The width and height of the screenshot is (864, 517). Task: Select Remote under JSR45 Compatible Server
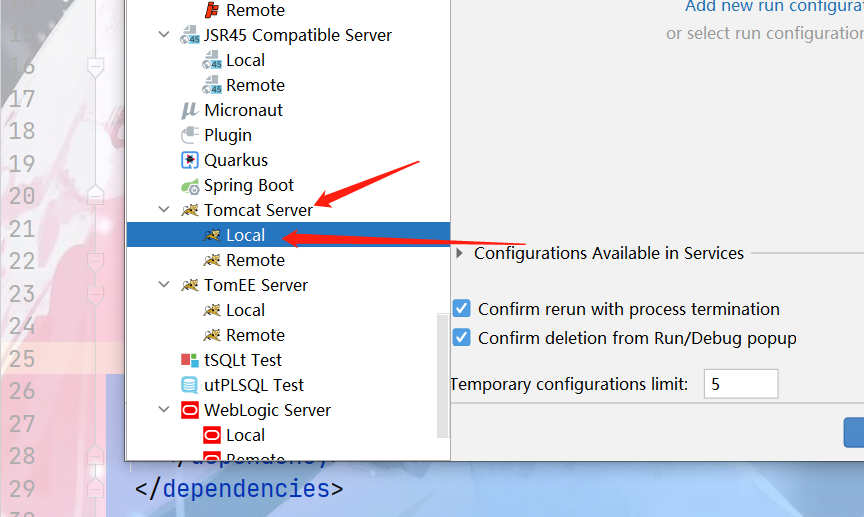pos(255,85)
